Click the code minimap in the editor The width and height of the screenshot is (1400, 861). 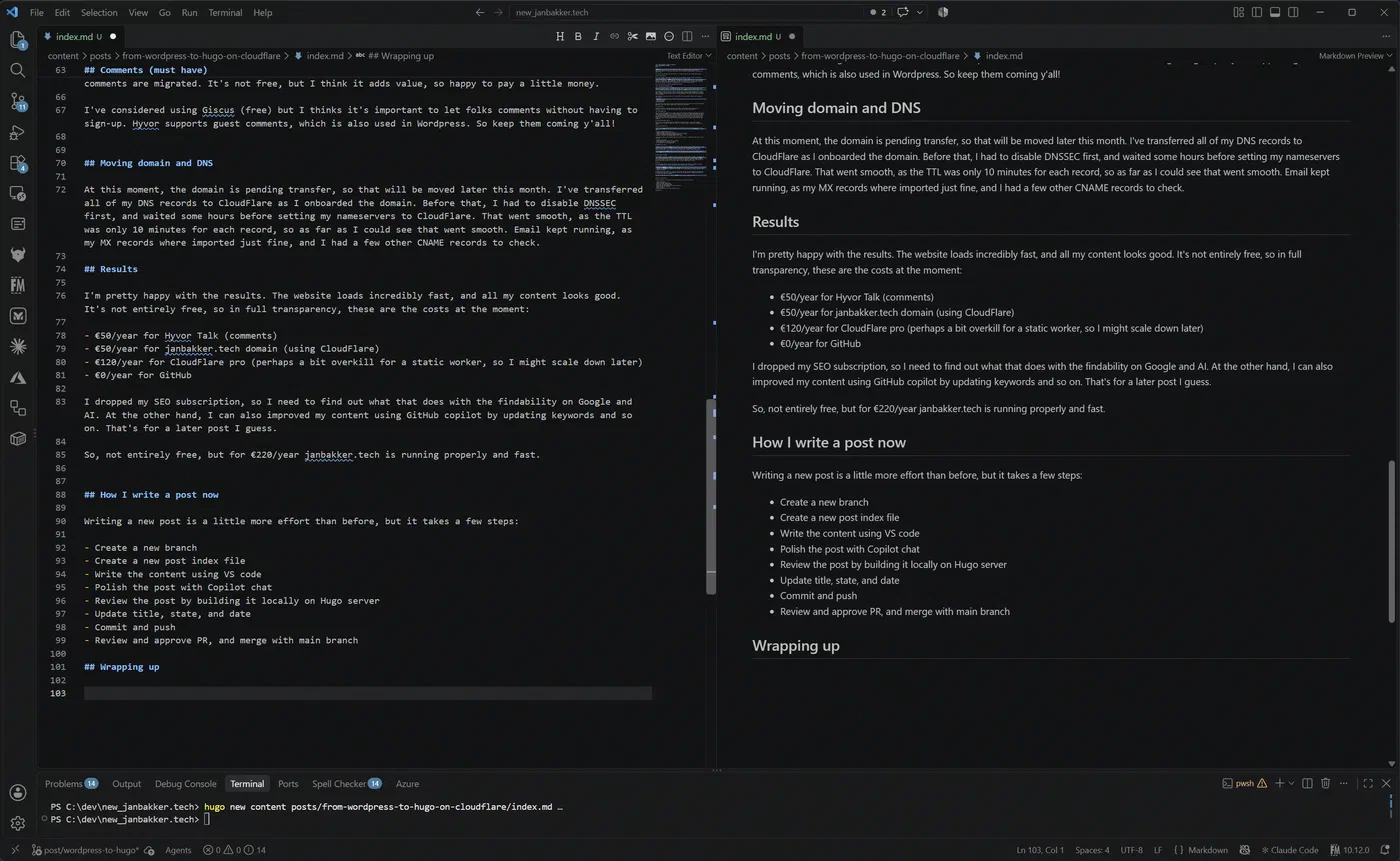[679, 128]
